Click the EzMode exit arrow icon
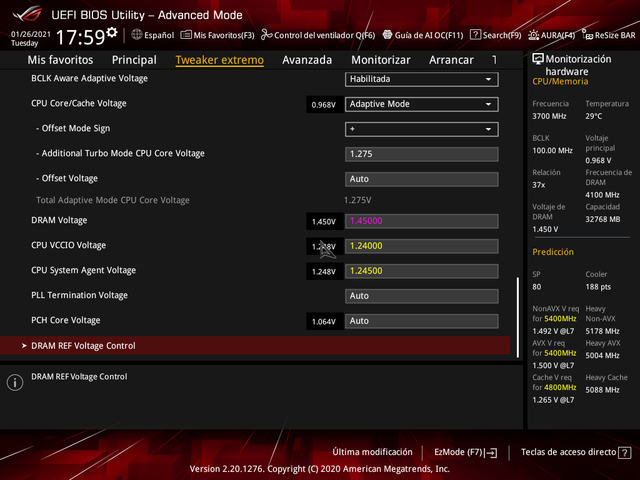This screenshot has height=480, width=640. click(x=492, y=453)
